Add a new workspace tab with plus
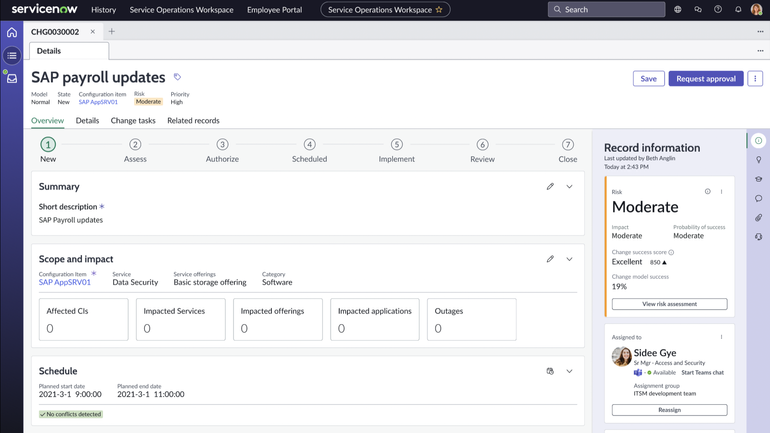The image size is (770, 433). point(111,31)
